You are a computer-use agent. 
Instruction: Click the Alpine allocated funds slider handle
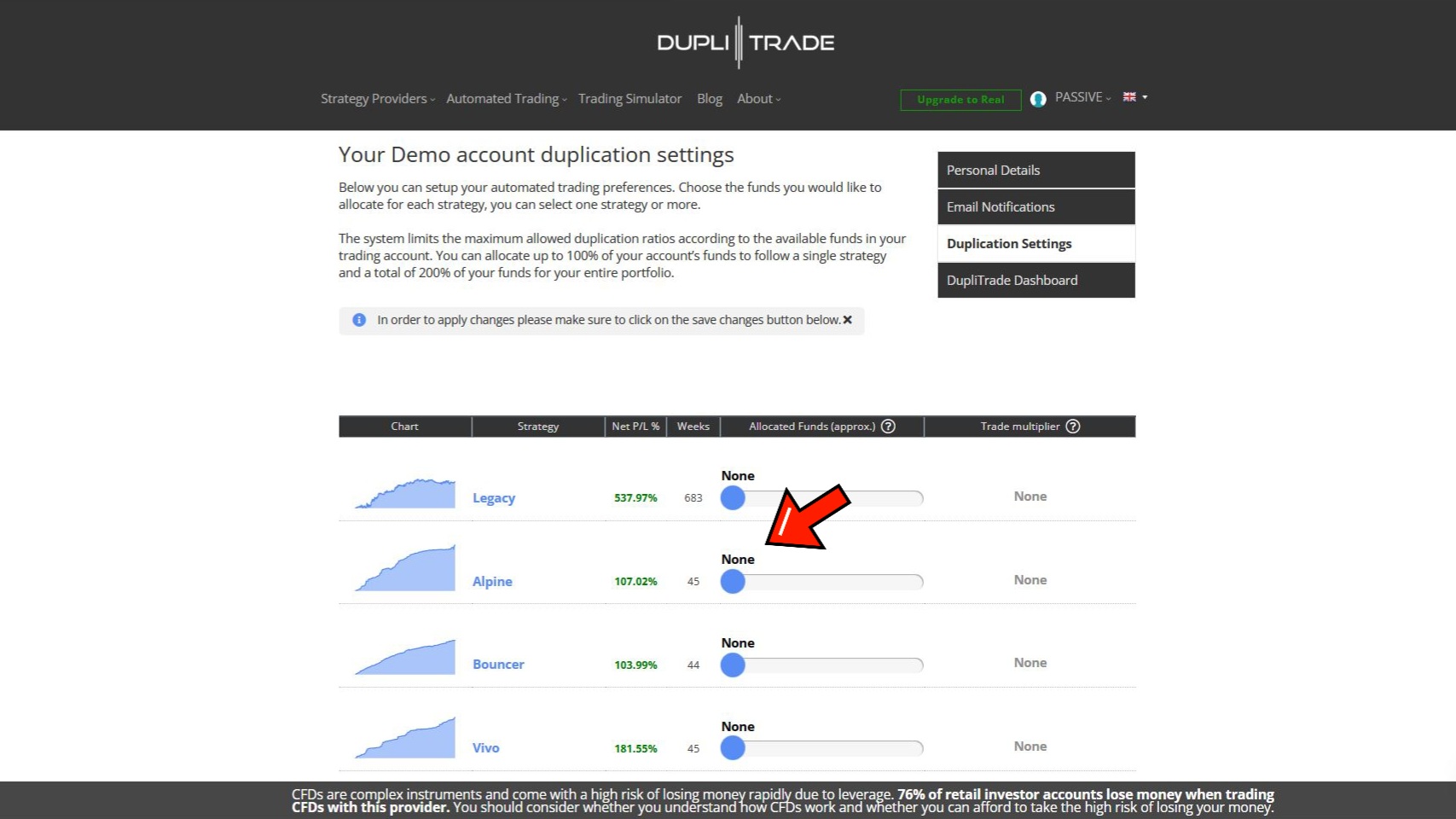tap(733, 582)
